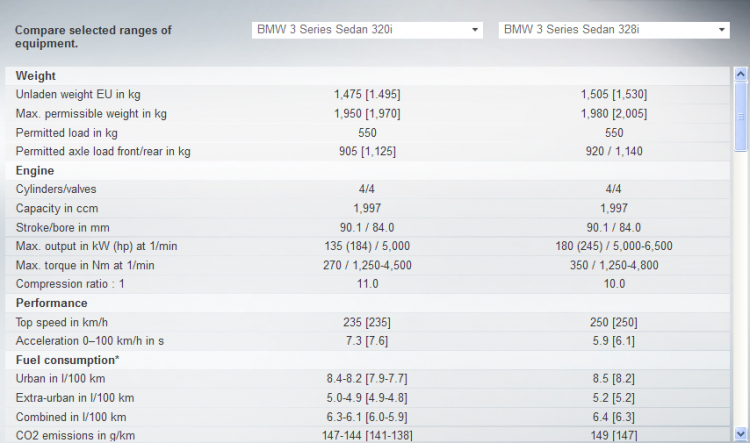The image size is (750, 443).
Task: Click the 328i top speed '250 [250]'
Action: pyautogui.click(x=614, y=322)
